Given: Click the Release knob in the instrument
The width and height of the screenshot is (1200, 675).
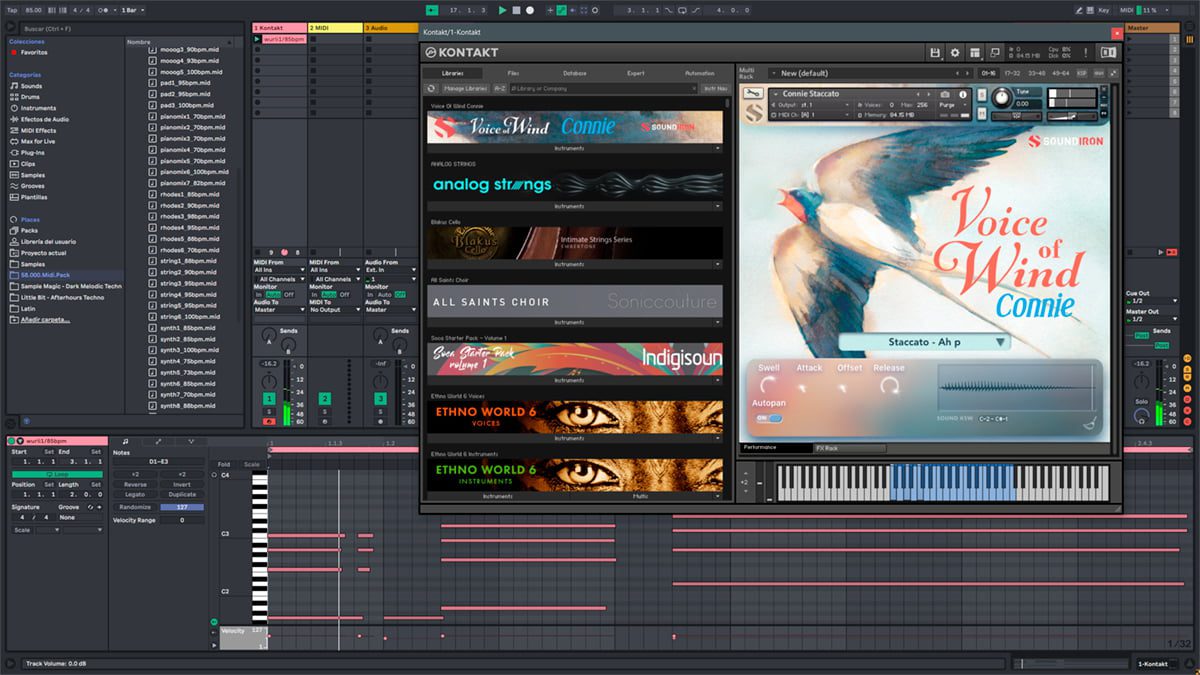Looking at the screenshot, I should [888, 385].
